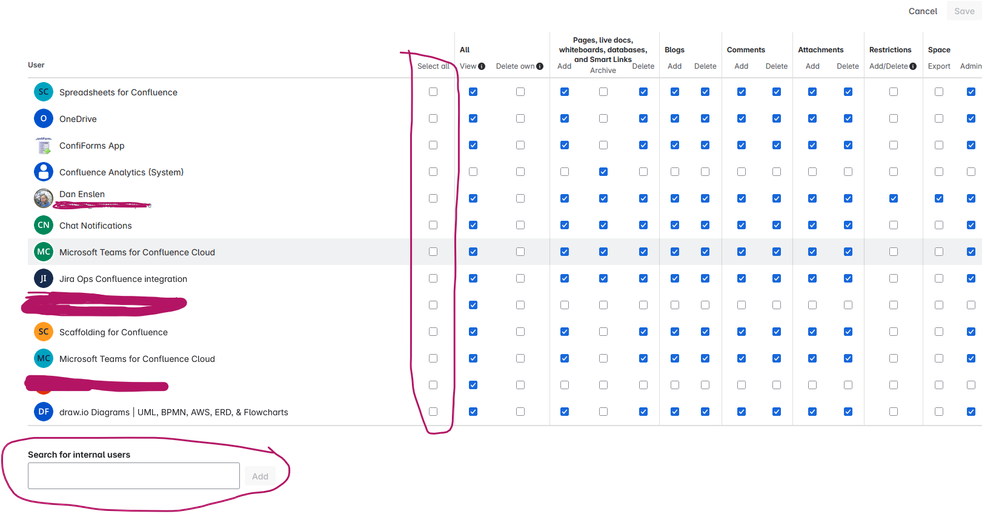Tick Select all checkbox for OneDrive row

[433, 119]
